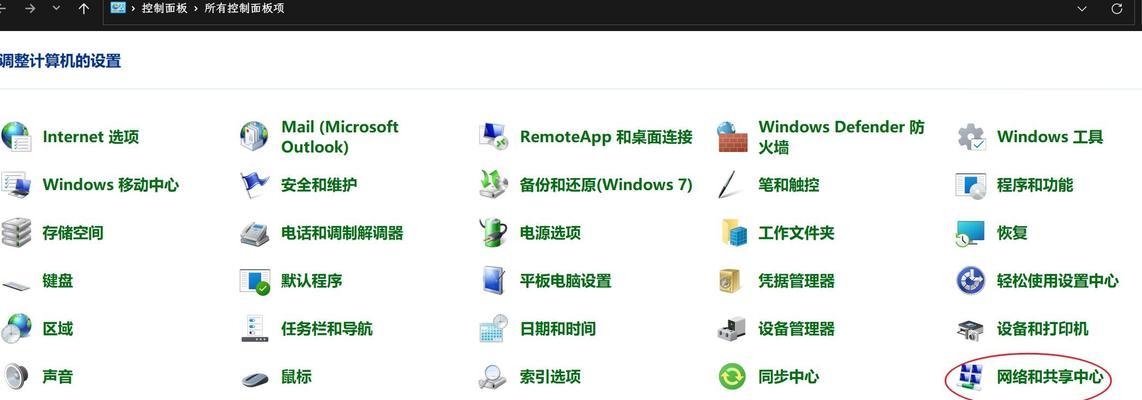This screenshot has height=400, width=1142.
Task: Open the 日期和时间 calendar icon
Action: [x=493, y=329]
